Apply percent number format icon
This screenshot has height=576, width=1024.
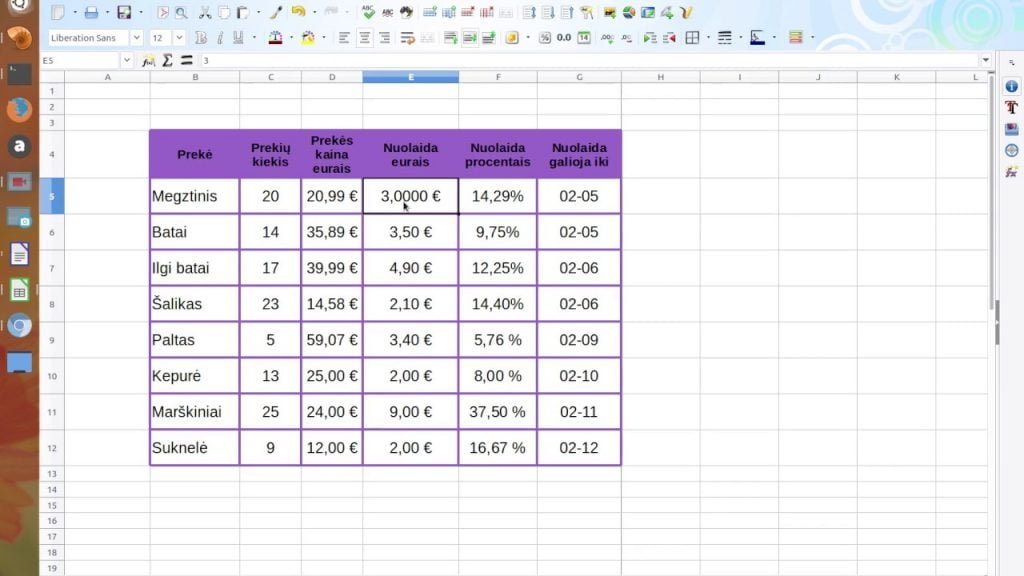pyautogui.click(x=545, y=38)
